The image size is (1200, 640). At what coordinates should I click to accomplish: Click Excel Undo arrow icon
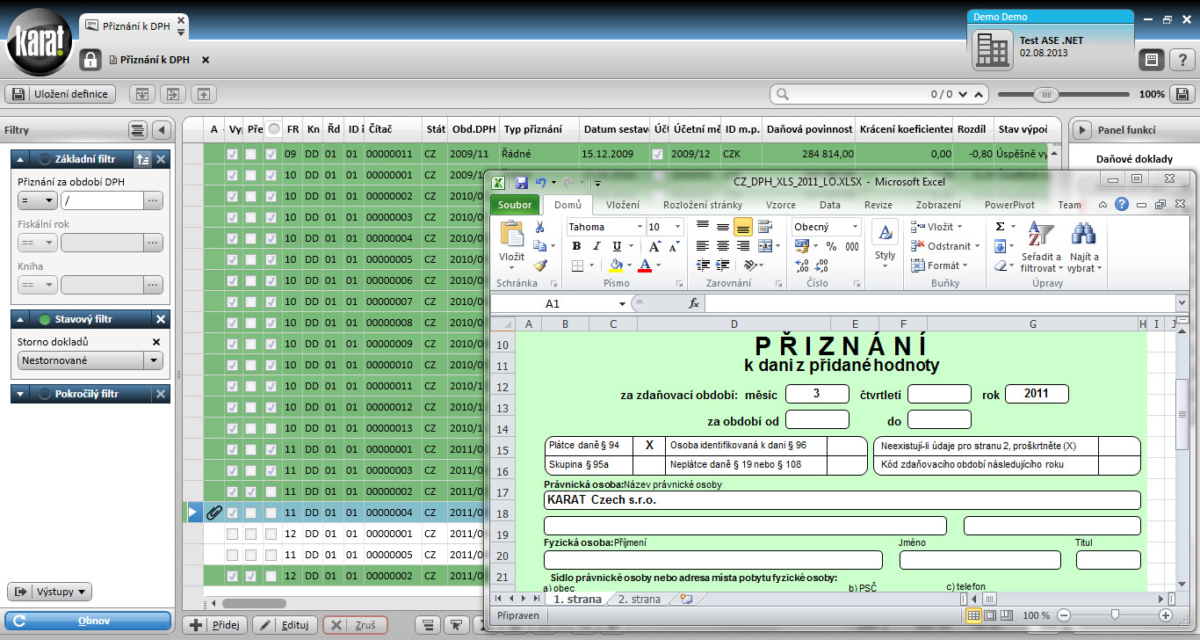tap(540, 182)
